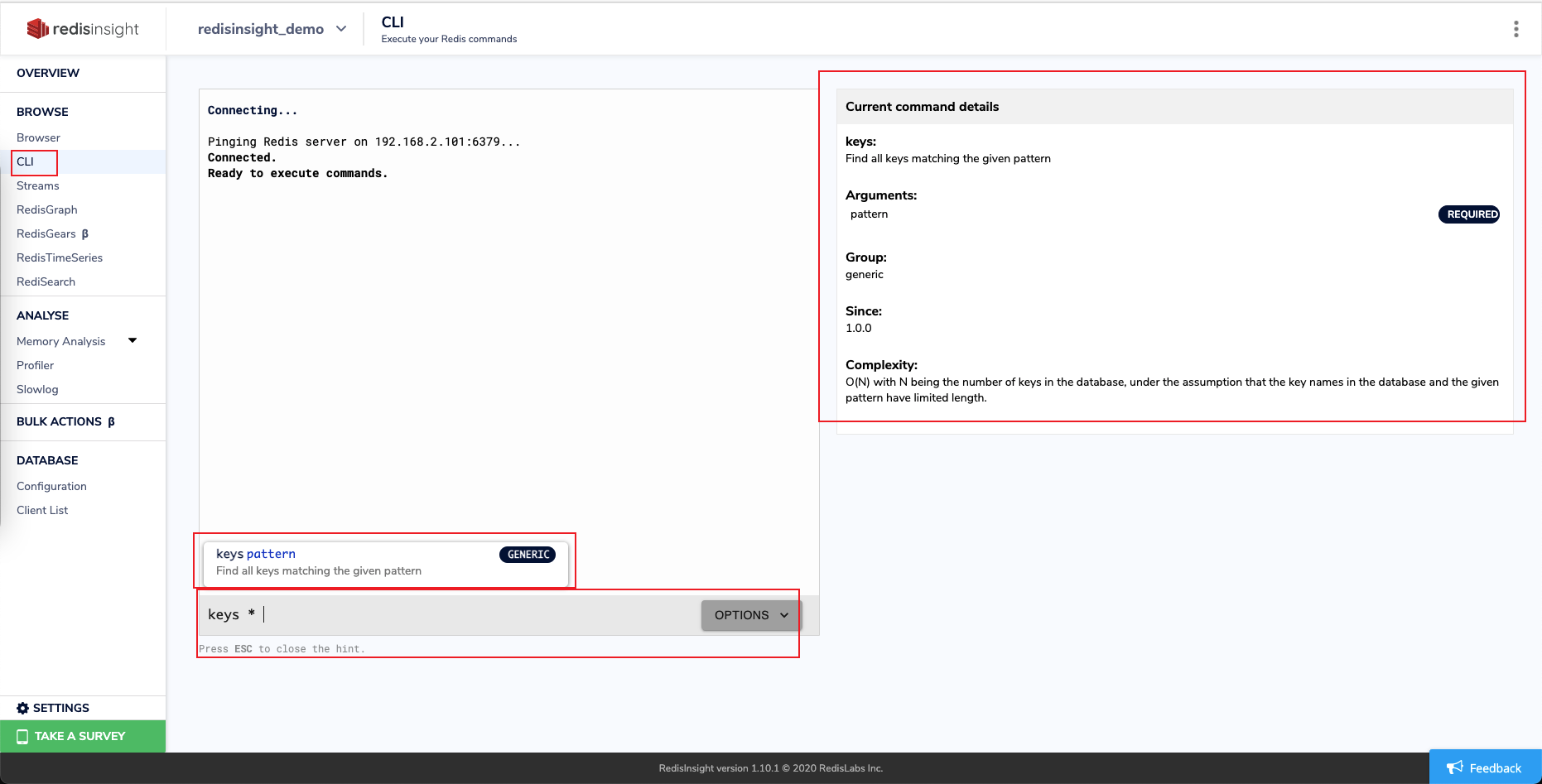Viewport: 1542px width, 784px height.
Task: Open the Overview page
Action: coord(48,73)
